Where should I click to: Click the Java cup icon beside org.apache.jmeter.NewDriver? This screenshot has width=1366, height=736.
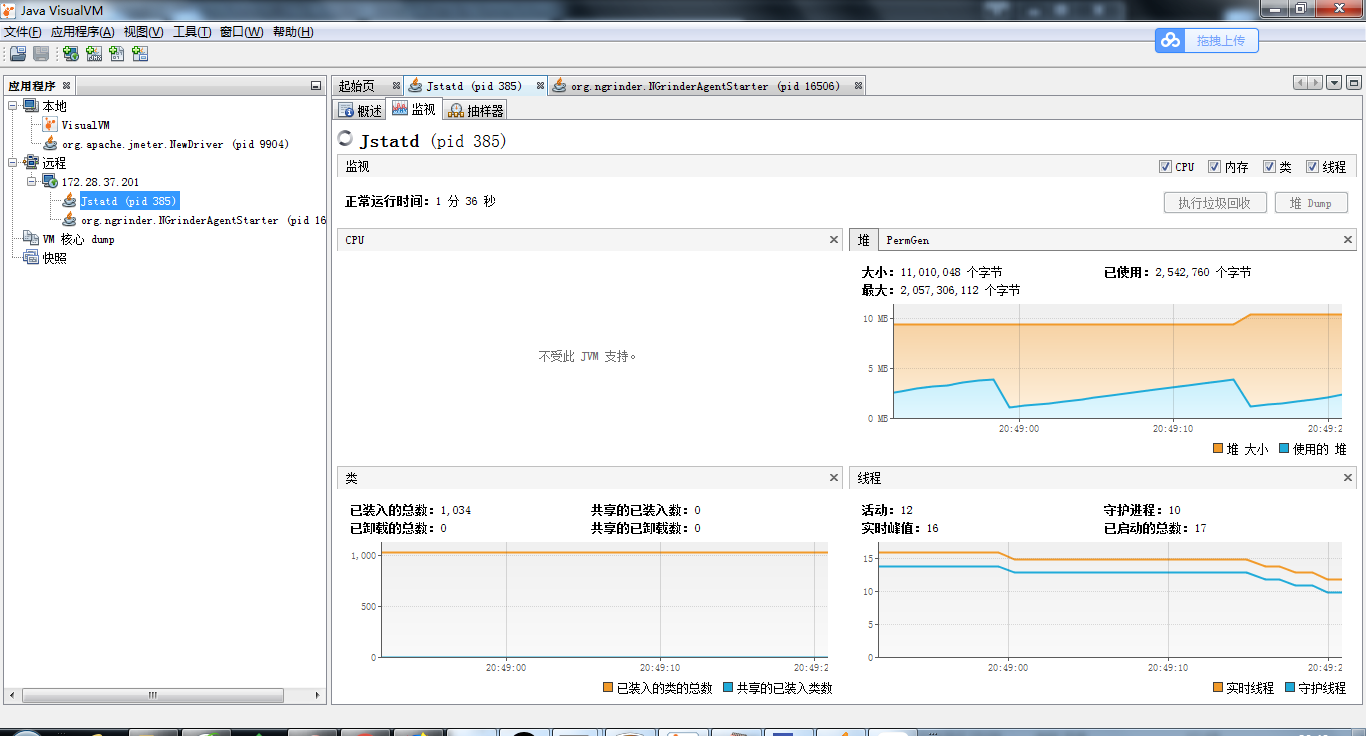pos(50,144)
